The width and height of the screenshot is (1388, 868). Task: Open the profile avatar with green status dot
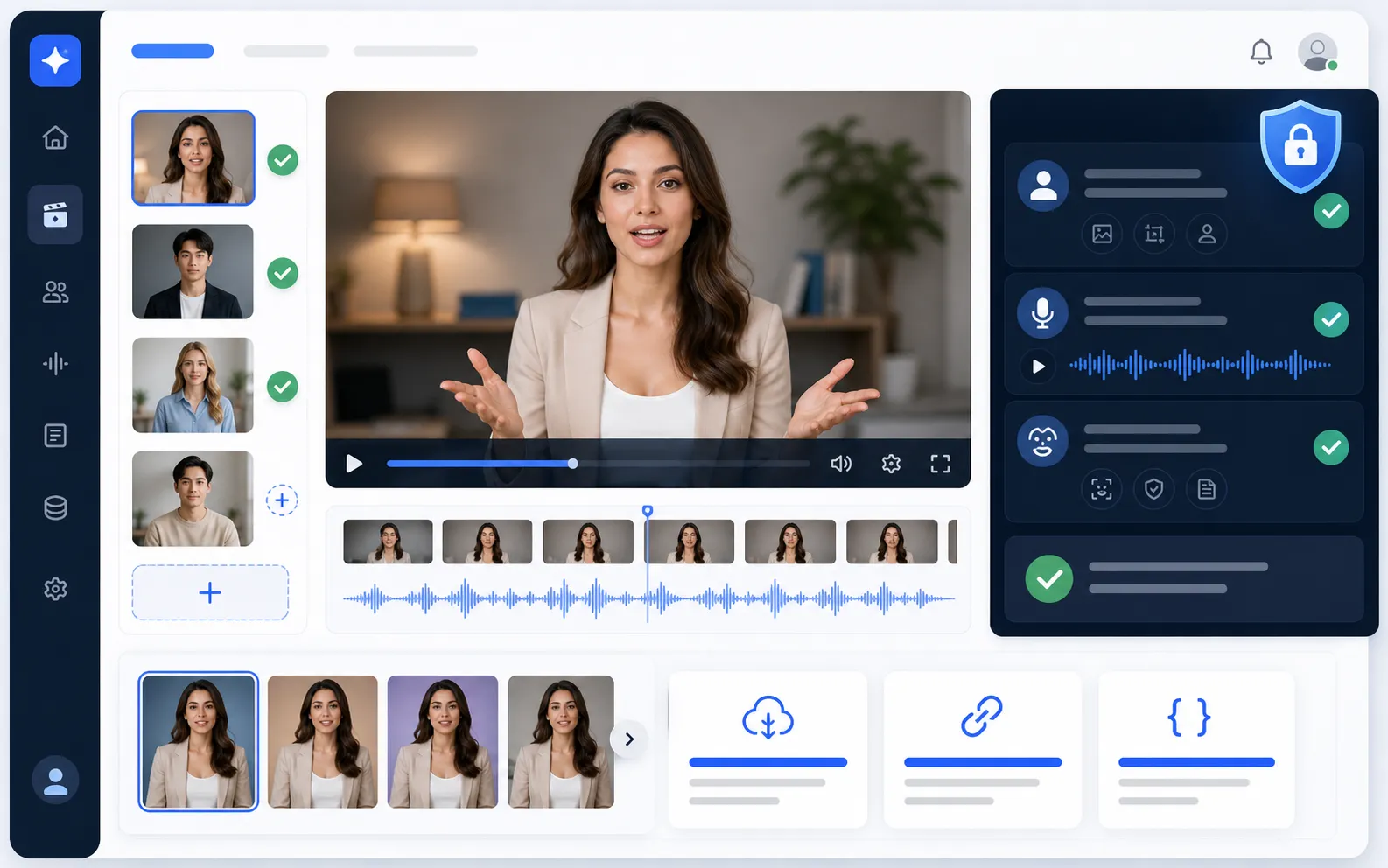[x=1318, y=52]
